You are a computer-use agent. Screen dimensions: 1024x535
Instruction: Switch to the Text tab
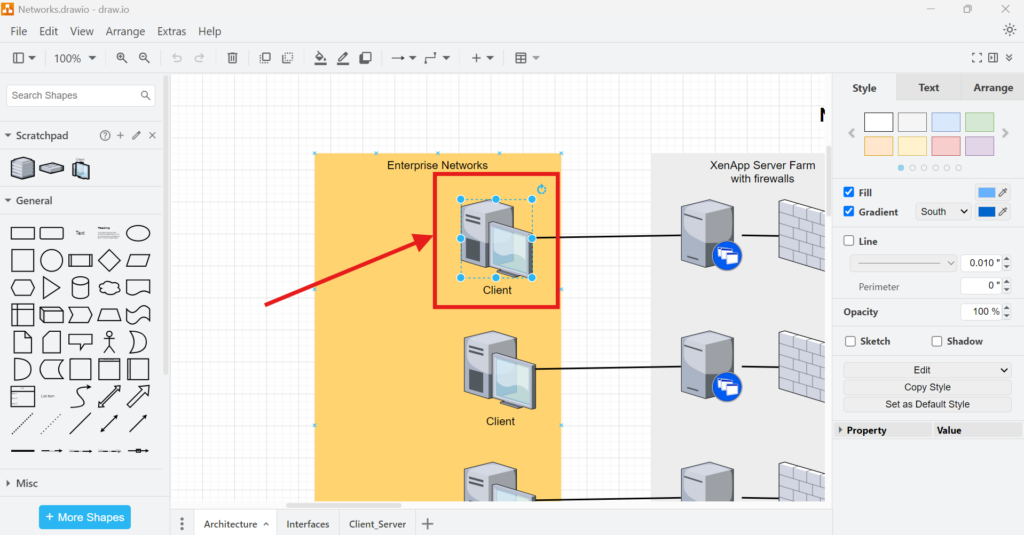point(928,88)
